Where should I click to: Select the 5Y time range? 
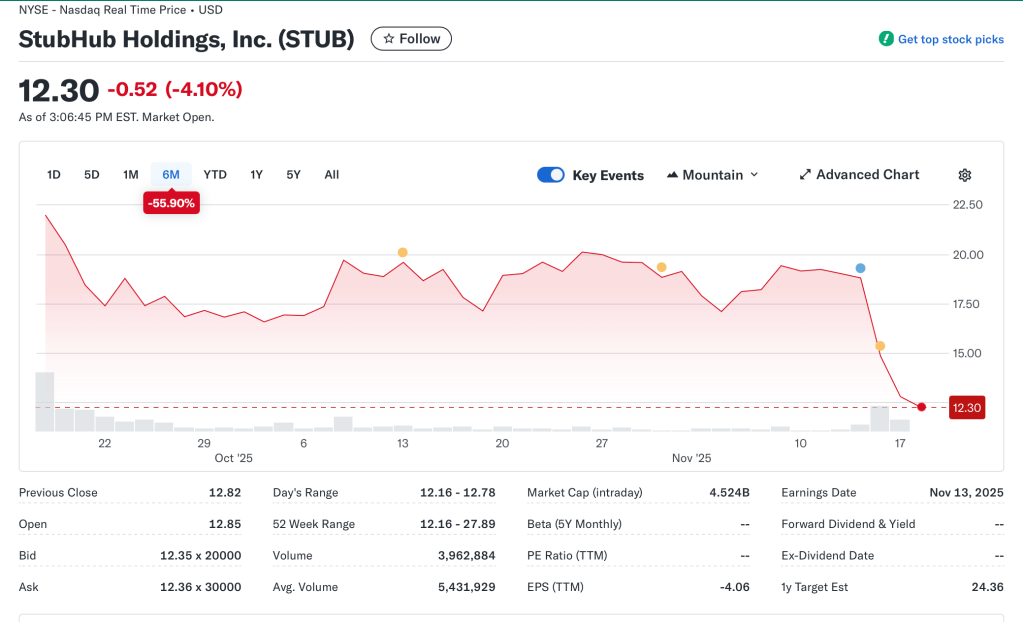pyautogui.click(x=293, y=175)
